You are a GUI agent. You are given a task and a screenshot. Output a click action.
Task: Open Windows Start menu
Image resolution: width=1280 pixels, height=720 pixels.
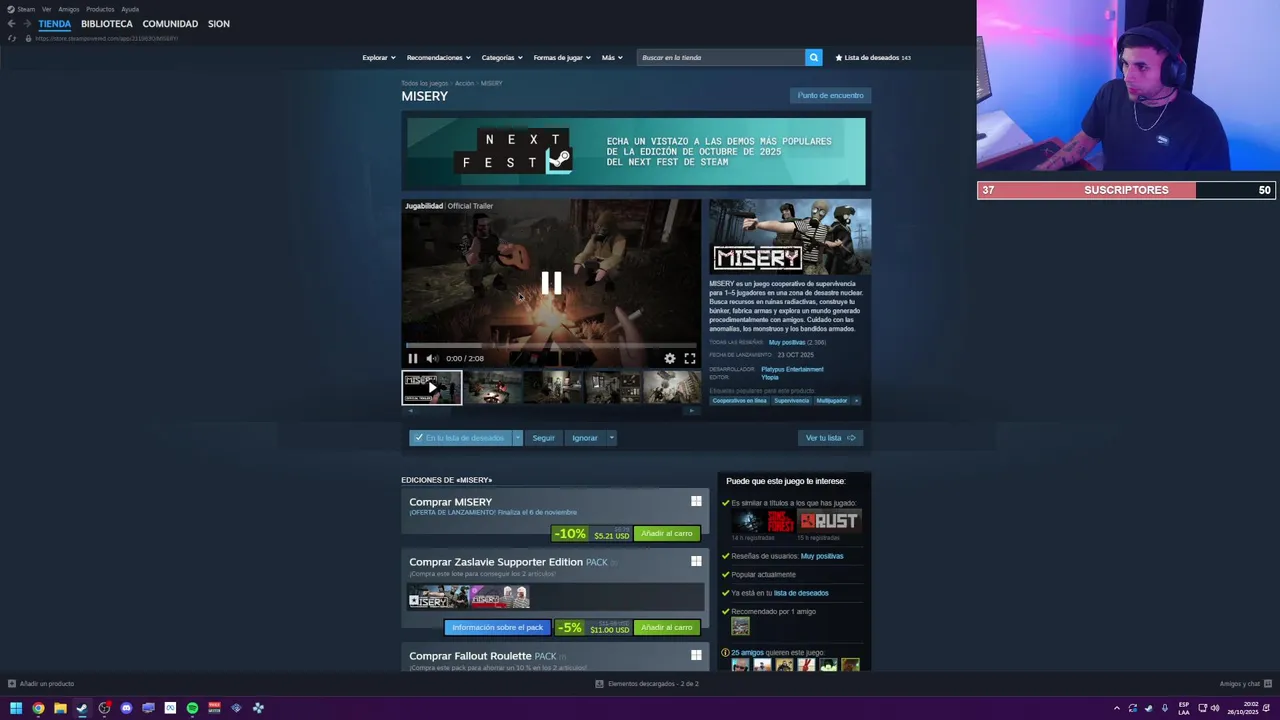(16, 708)
